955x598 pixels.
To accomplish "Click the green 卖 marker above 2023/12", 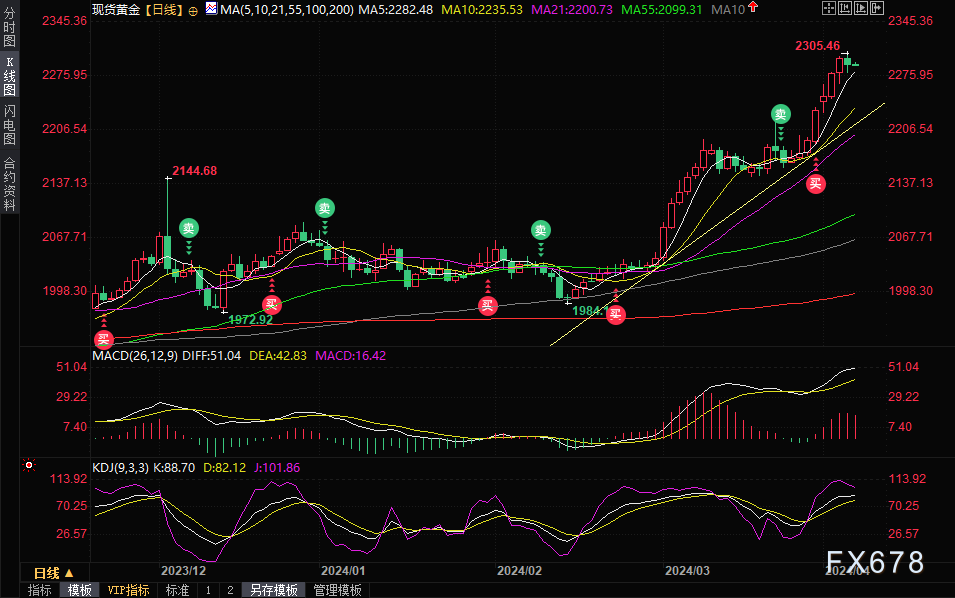I will (189, 228).
